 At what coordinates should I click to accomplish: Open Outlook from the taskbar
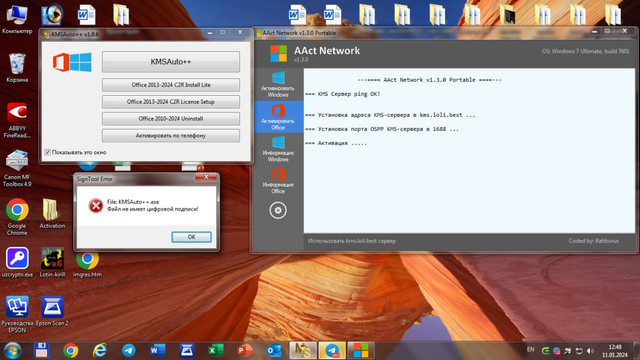click(273, 351)
